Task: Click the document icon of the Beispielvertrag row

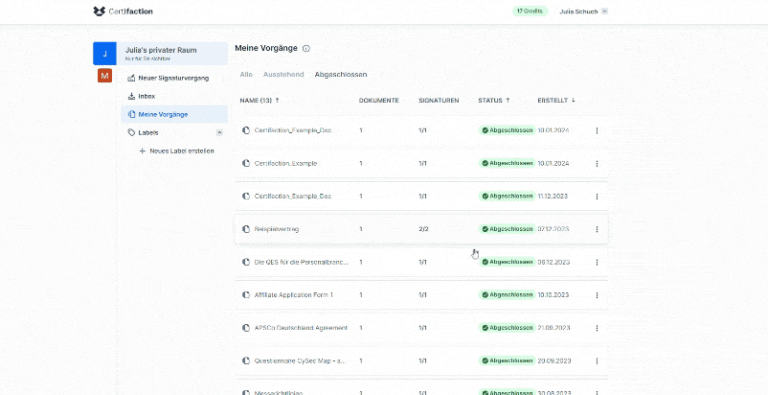Action: 246,229
